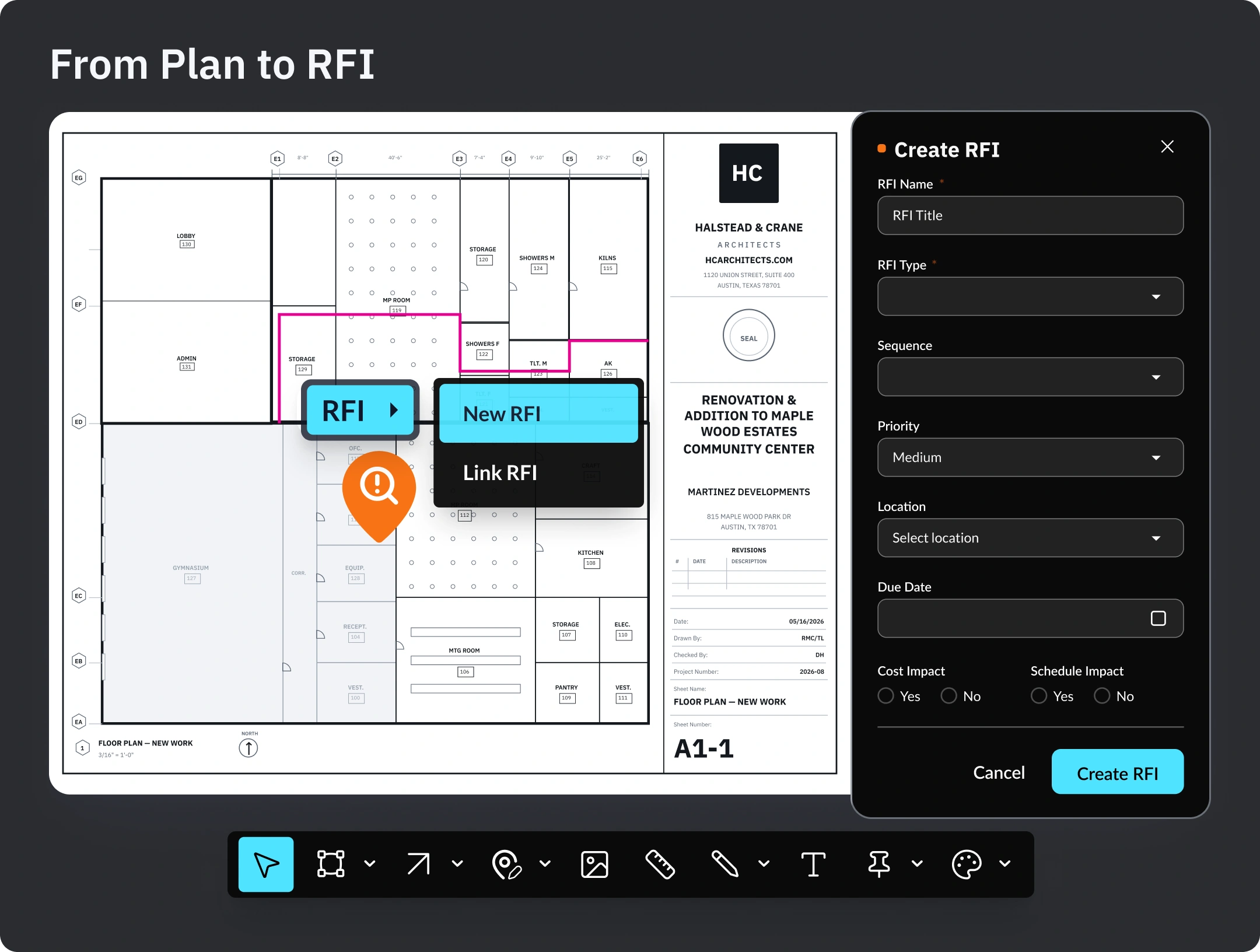The width and height of the screenshot is (1260, 952).
Task: Click the SEAL stamp circle
Action: pyautogui.click(x=748, y=335)
